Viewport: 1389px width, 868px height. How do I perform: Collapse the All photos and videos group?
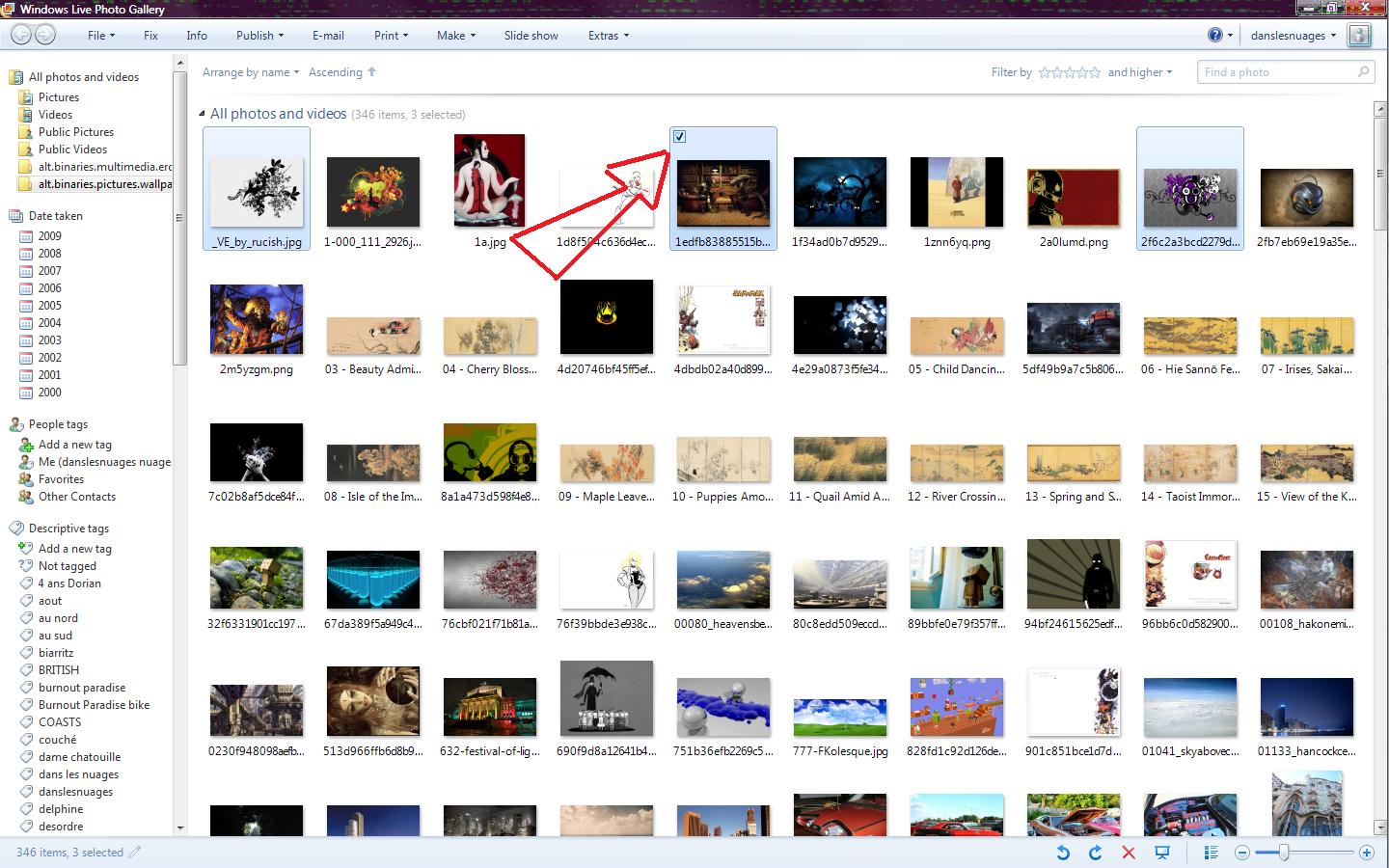[x=203, y=114]
